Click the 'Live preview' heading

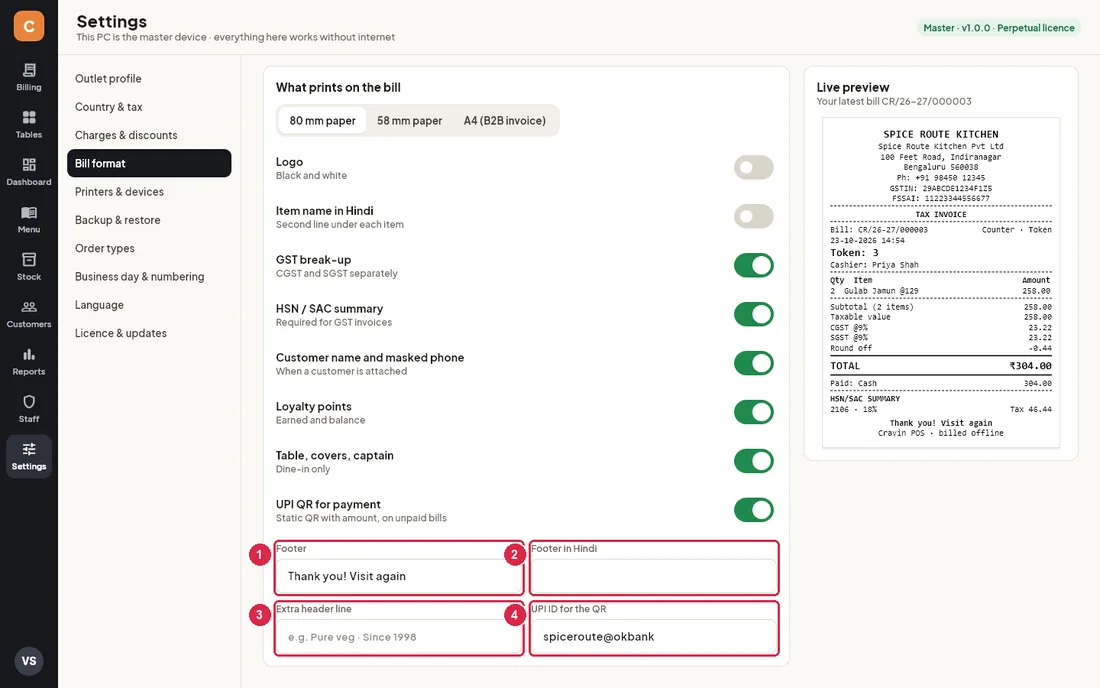pos(852,87)
